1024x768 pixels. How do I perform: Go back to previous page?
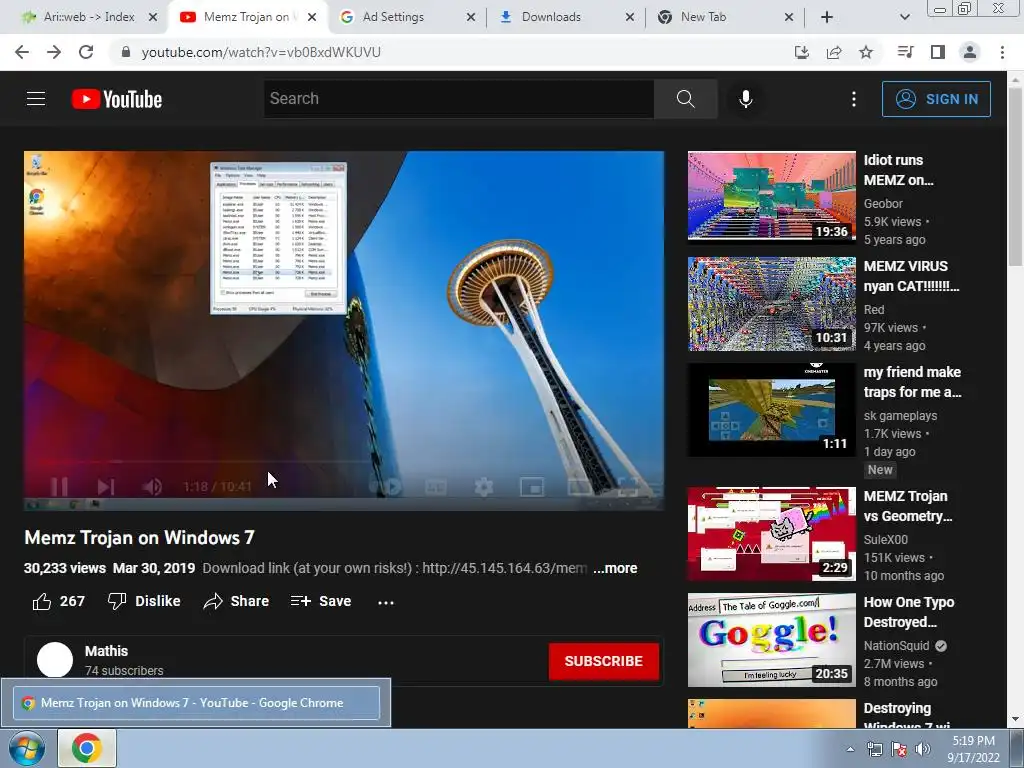tap(22, 52)
